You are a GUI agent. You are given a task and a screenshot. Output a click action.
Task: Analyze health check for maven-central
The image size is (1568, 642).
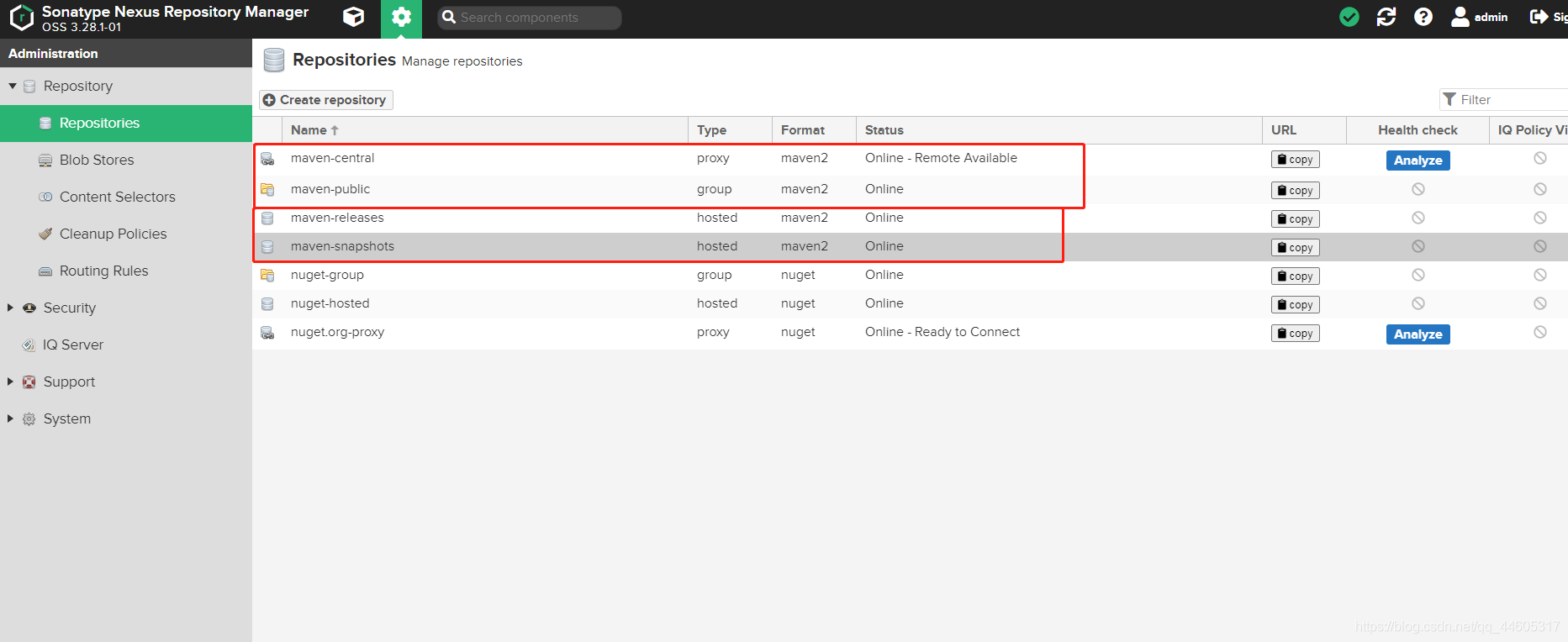point(1418,160)
